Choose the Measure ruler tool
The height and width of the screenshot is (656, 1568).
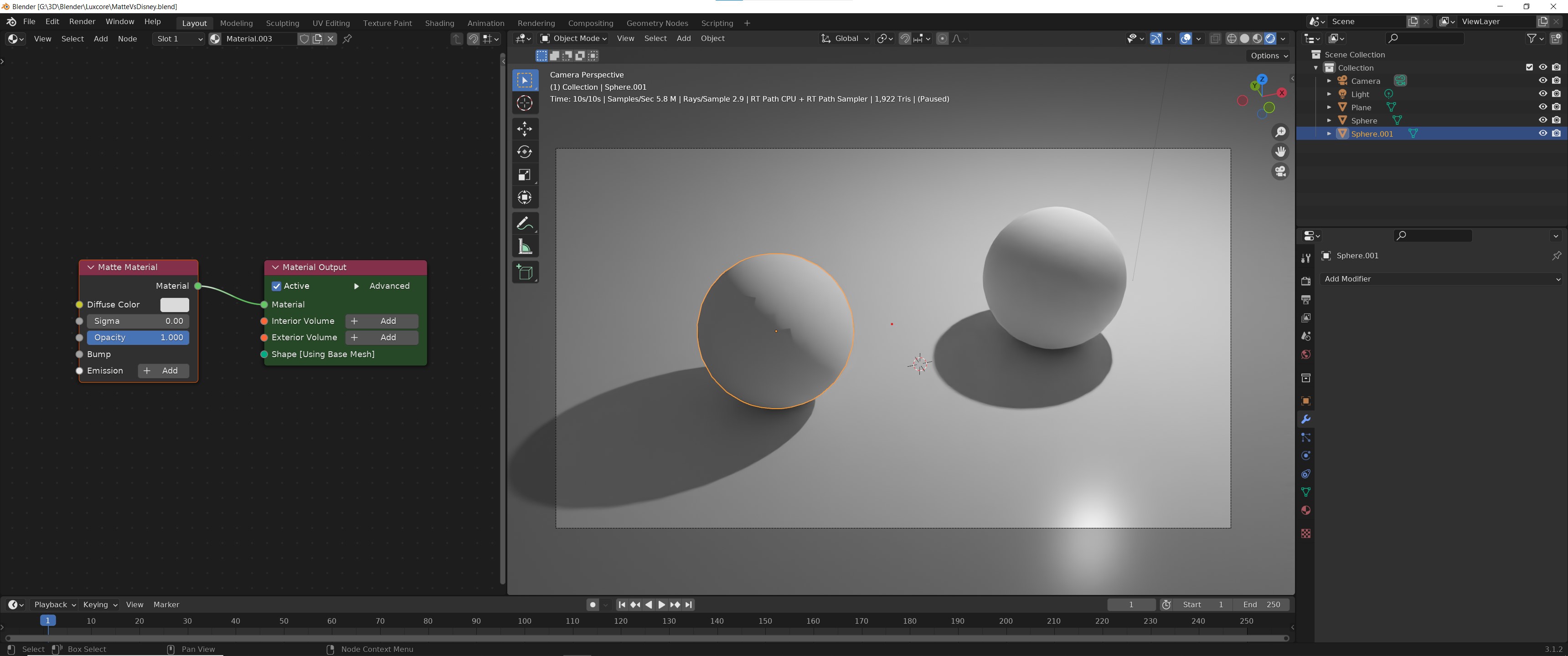click(x=525, y=246)
